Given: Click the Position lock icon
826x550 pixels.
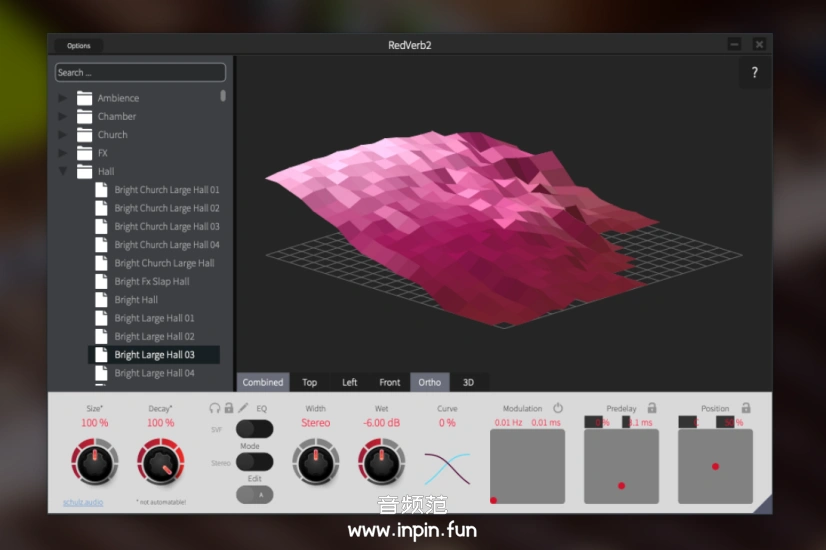Looking at the screenshot, I should click(746, 408).
